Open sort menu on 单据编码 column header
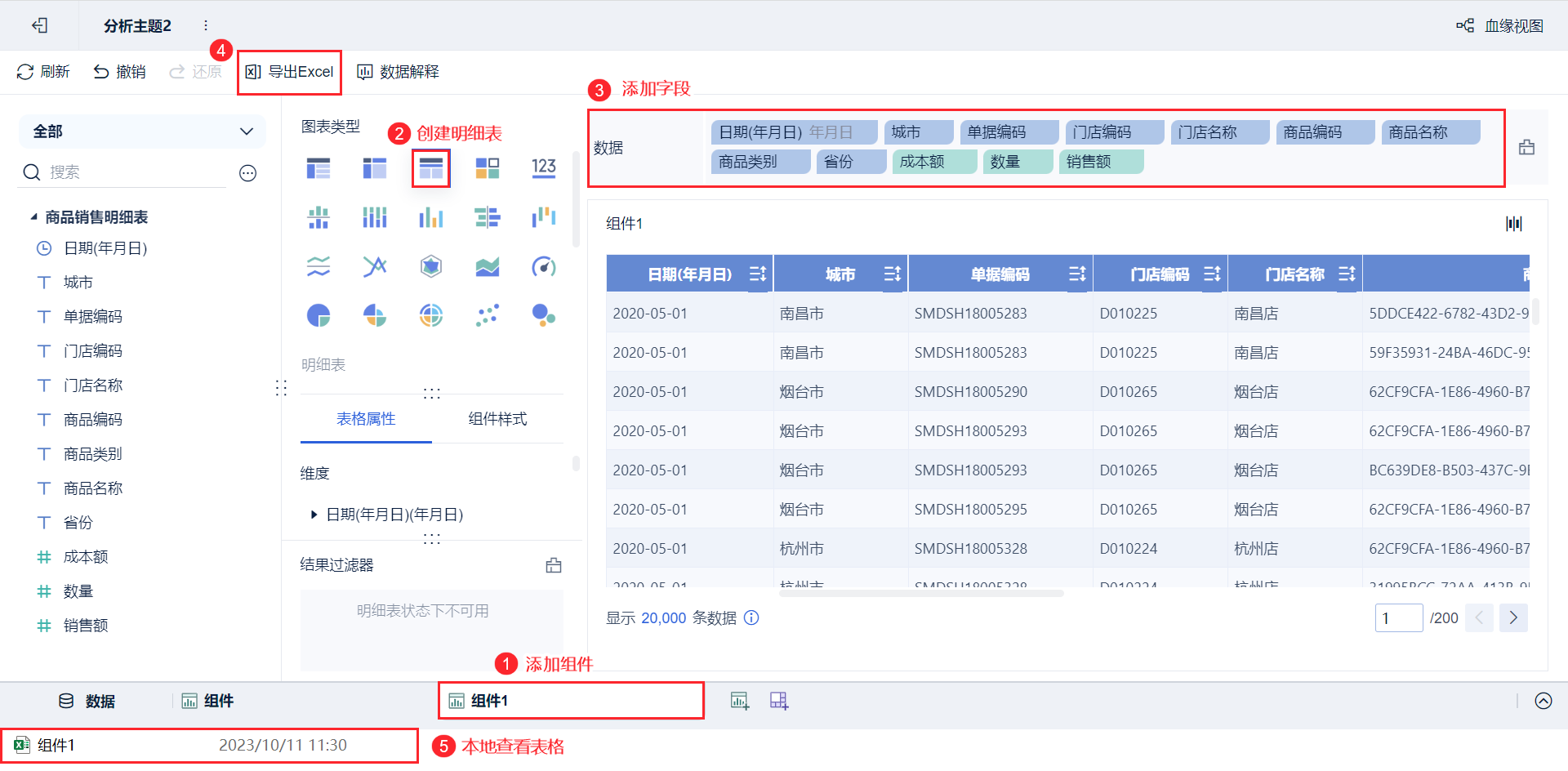Image resolution: width=1568 pixels, height=771 pixels. point(1078,274)
